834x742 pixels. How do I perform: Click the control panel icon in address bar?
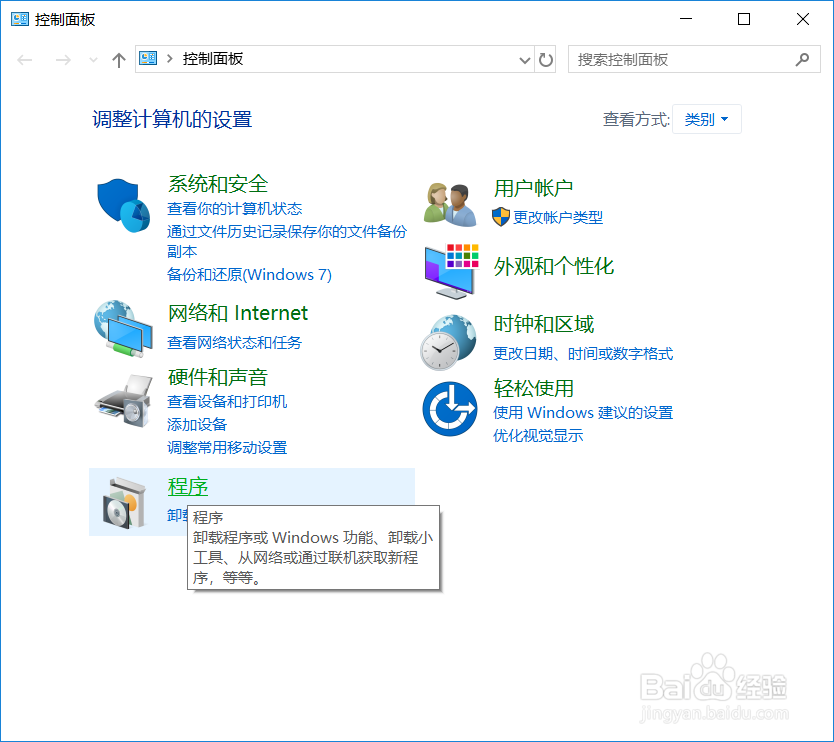(148, 59)
